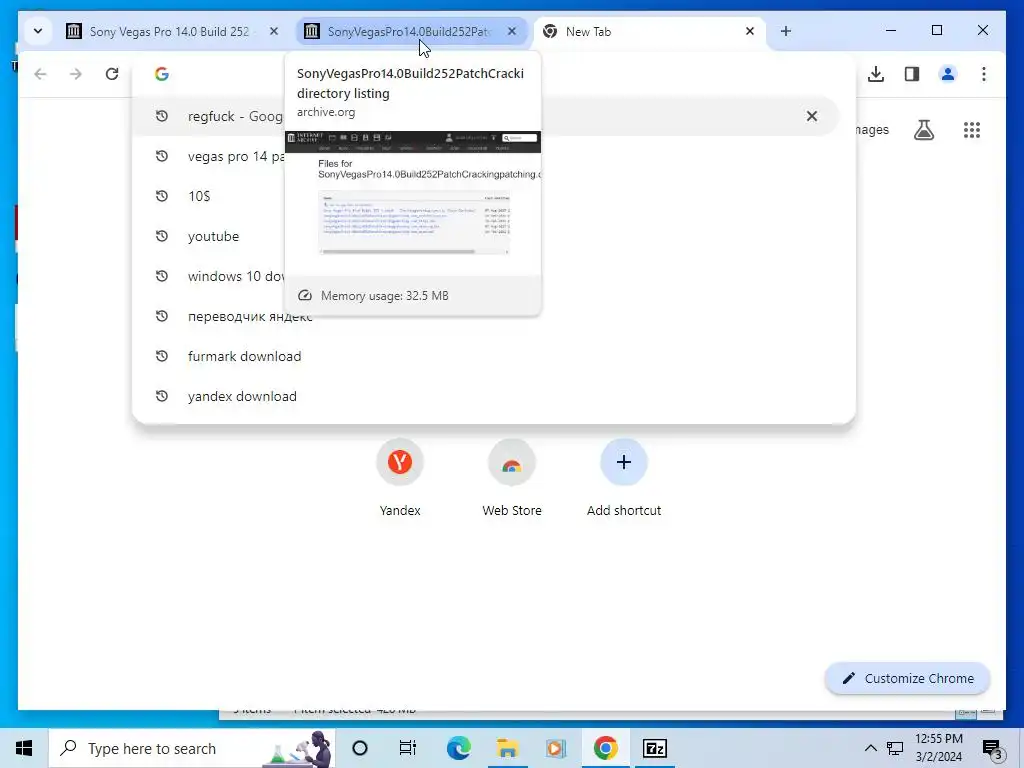
Task: Click the browser forward arrow
Action: tap(76, 74)
